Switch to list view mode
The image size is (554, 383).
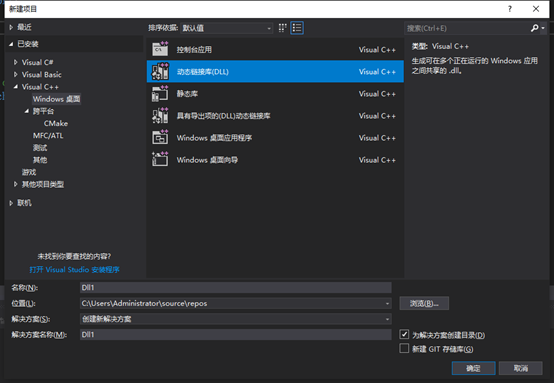[297, 28]
